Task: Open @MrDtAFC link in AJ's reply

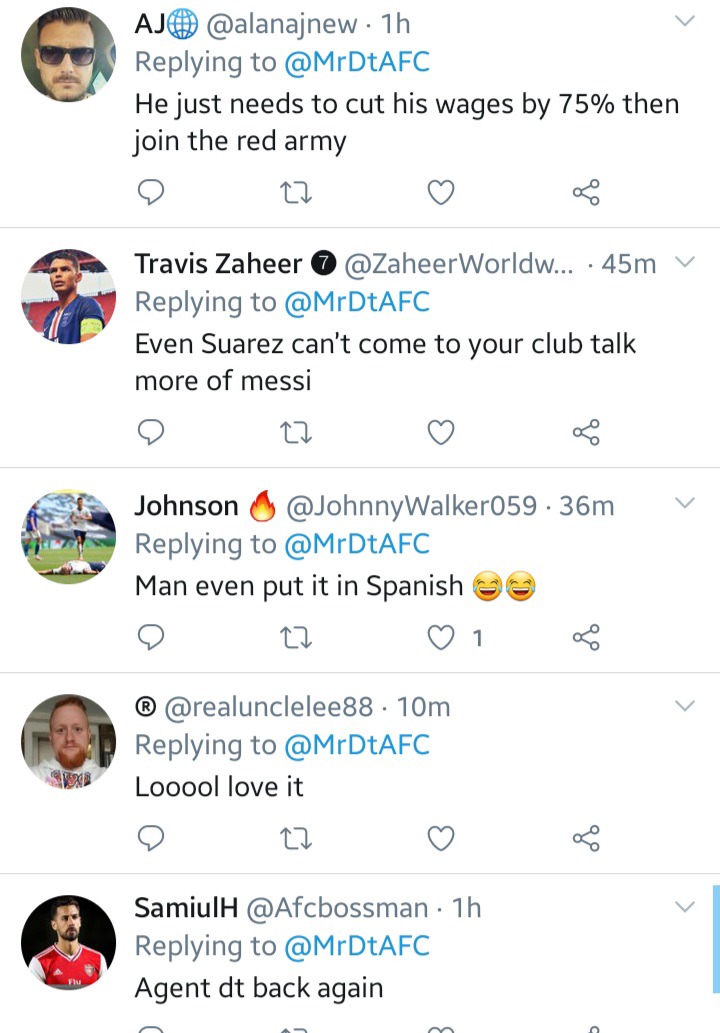Action: [356, 62]
